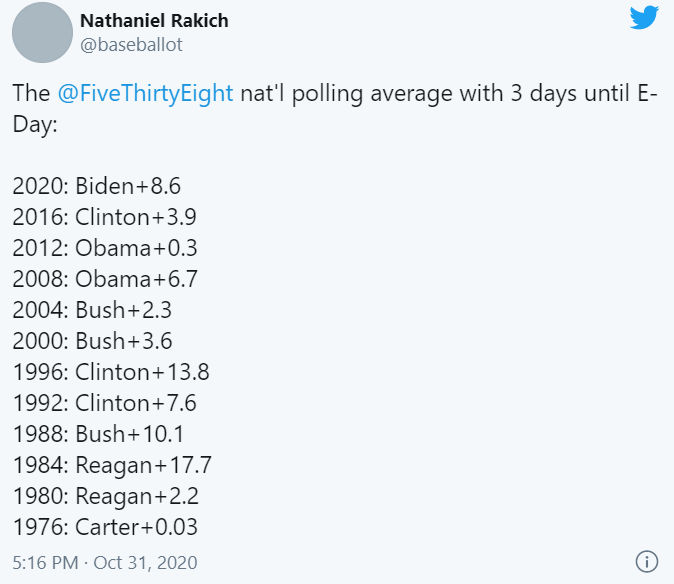Click the 1984: Reagan+17.7 line
The image size is (674, 584).
click(112, 465)
